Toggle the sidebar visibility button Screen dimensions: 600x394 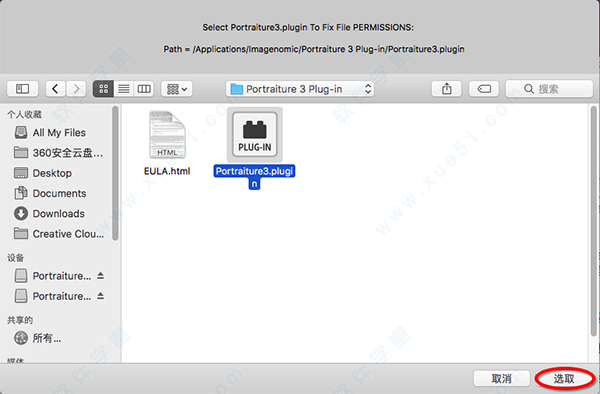22,89
